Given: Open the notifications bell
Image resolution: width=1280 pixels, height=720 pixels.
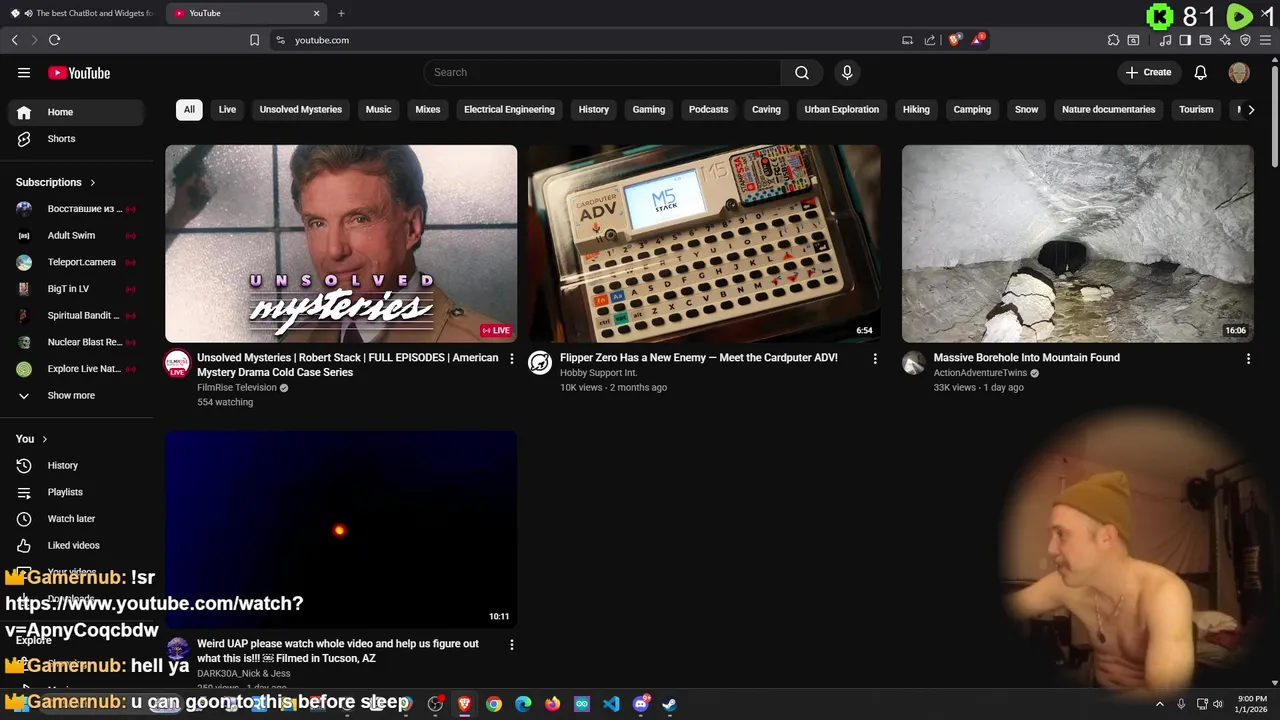Looking at the screenshot, I should 1201,72.
